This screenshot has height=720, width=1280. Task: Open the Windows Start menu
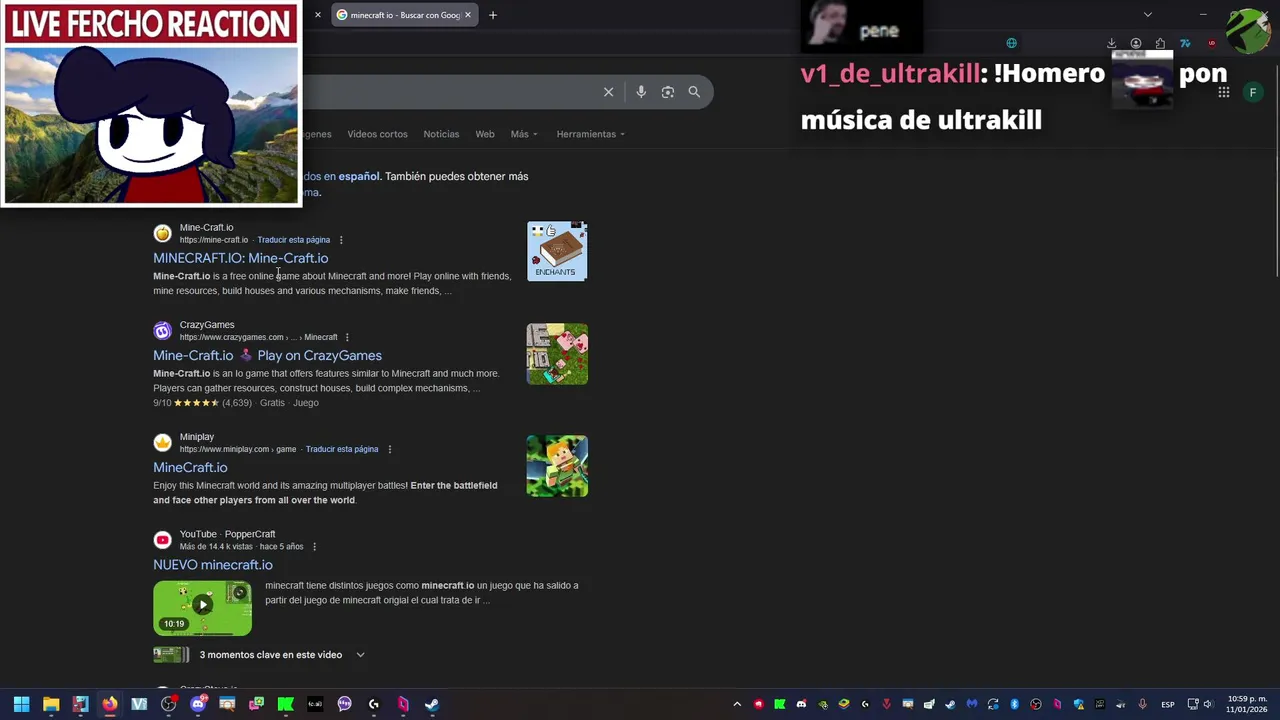pyautogui.click(x=21, y=704)
